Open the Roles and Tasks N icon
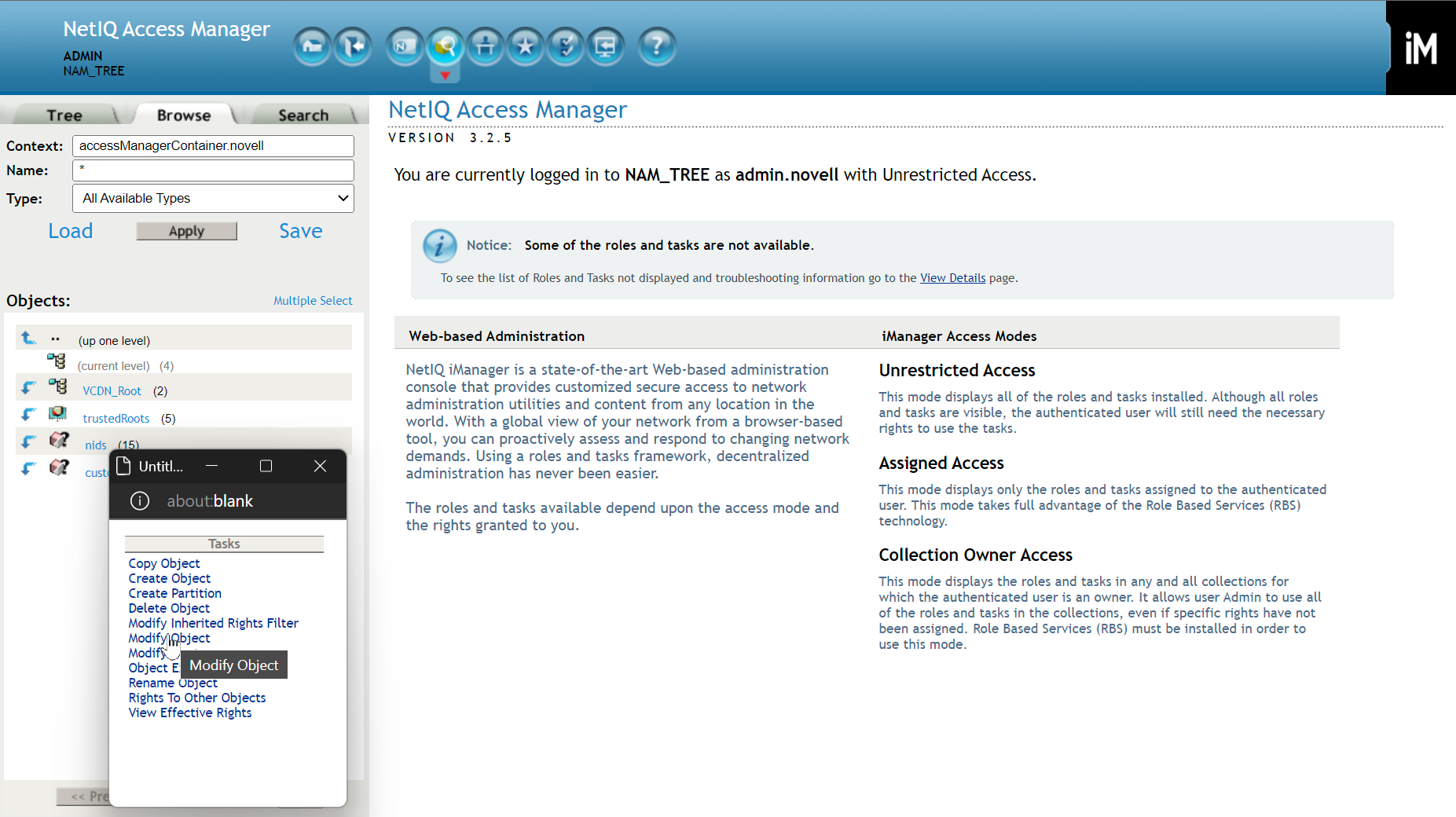This screenshot has width=1456, height=817. pos(405,47)
